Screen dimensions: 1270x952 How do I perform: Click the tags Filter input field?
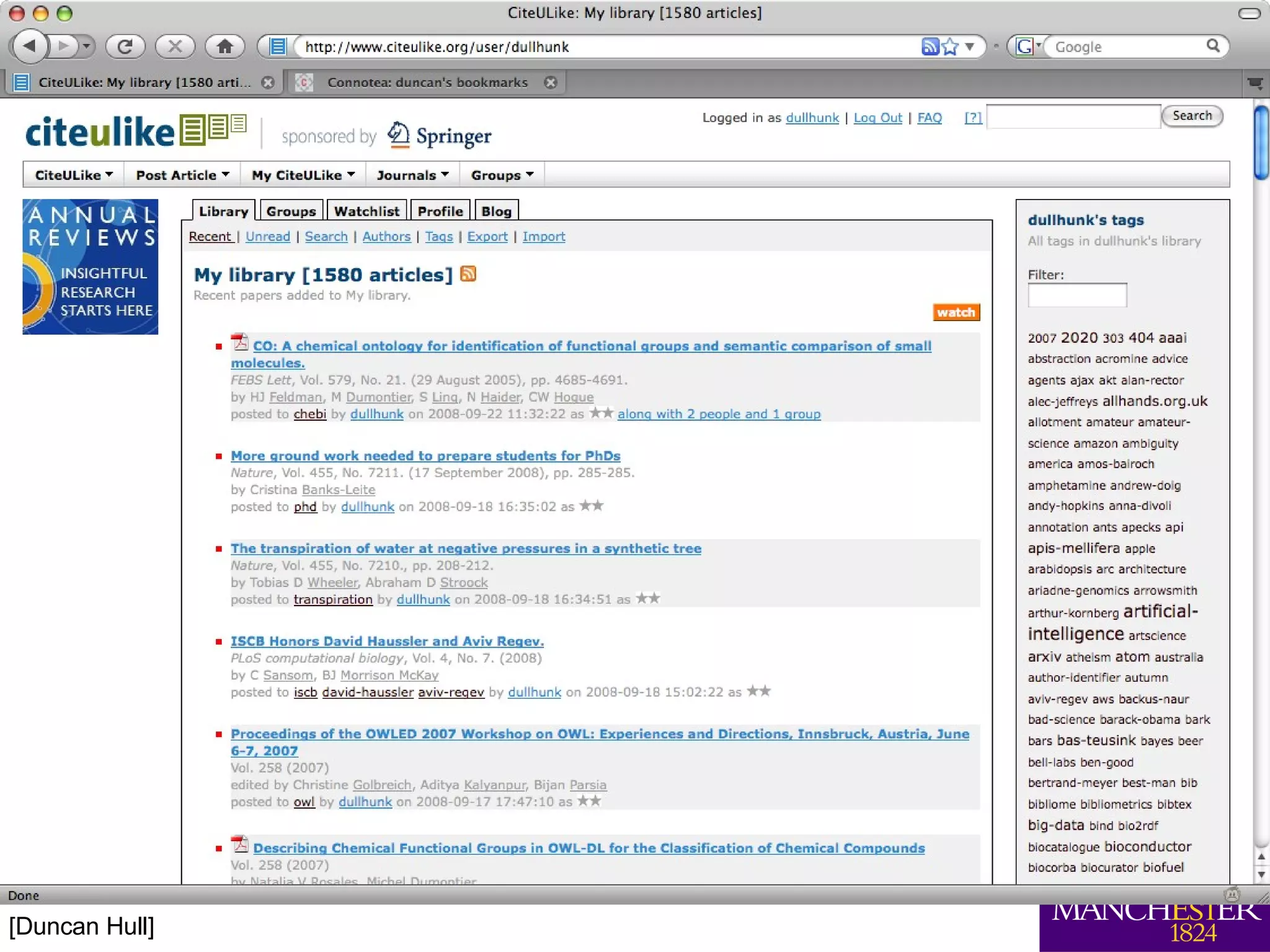tap(1077, 296)
